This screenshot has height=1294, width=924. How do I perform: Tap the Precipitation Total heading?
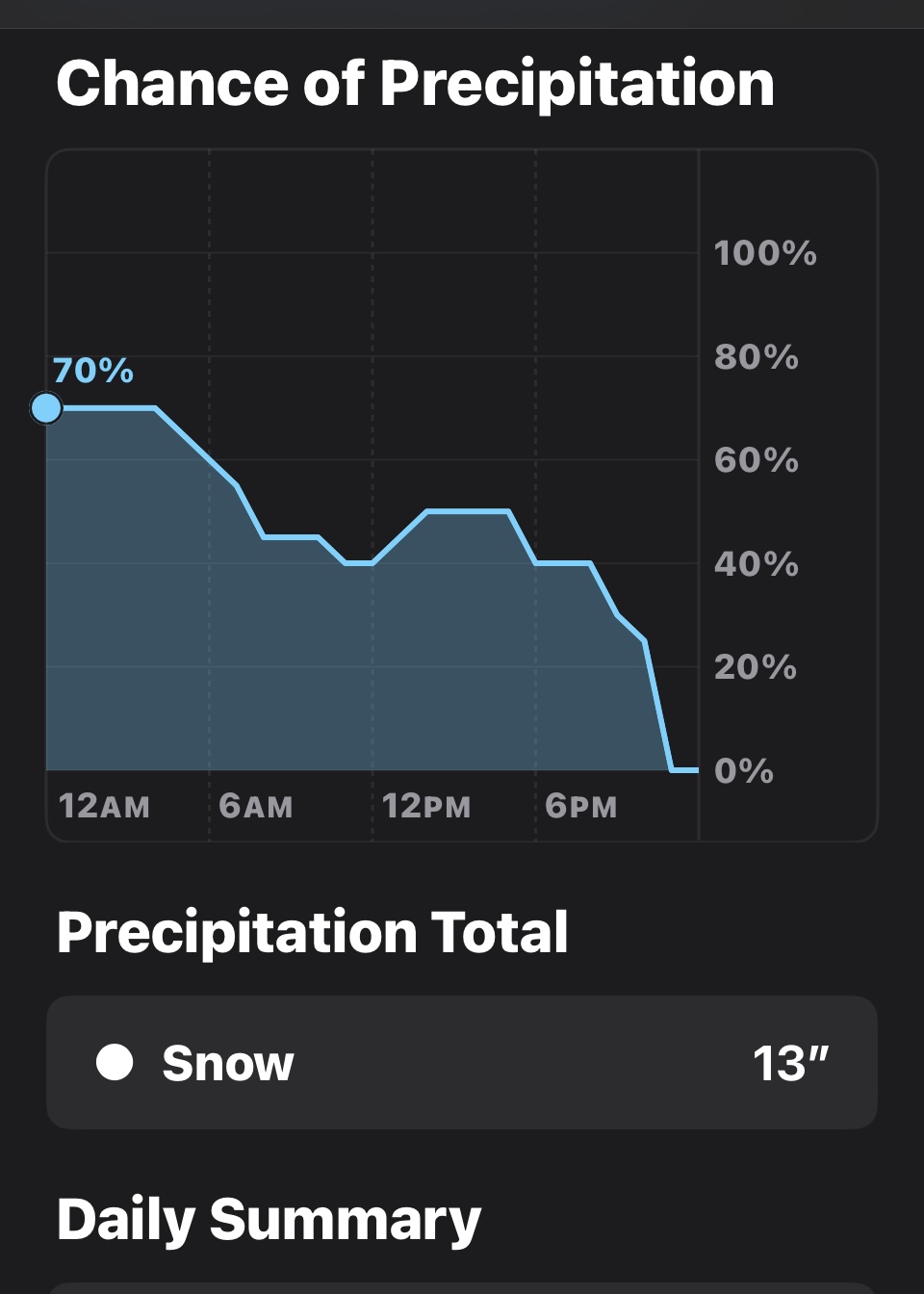coord(312,932)
